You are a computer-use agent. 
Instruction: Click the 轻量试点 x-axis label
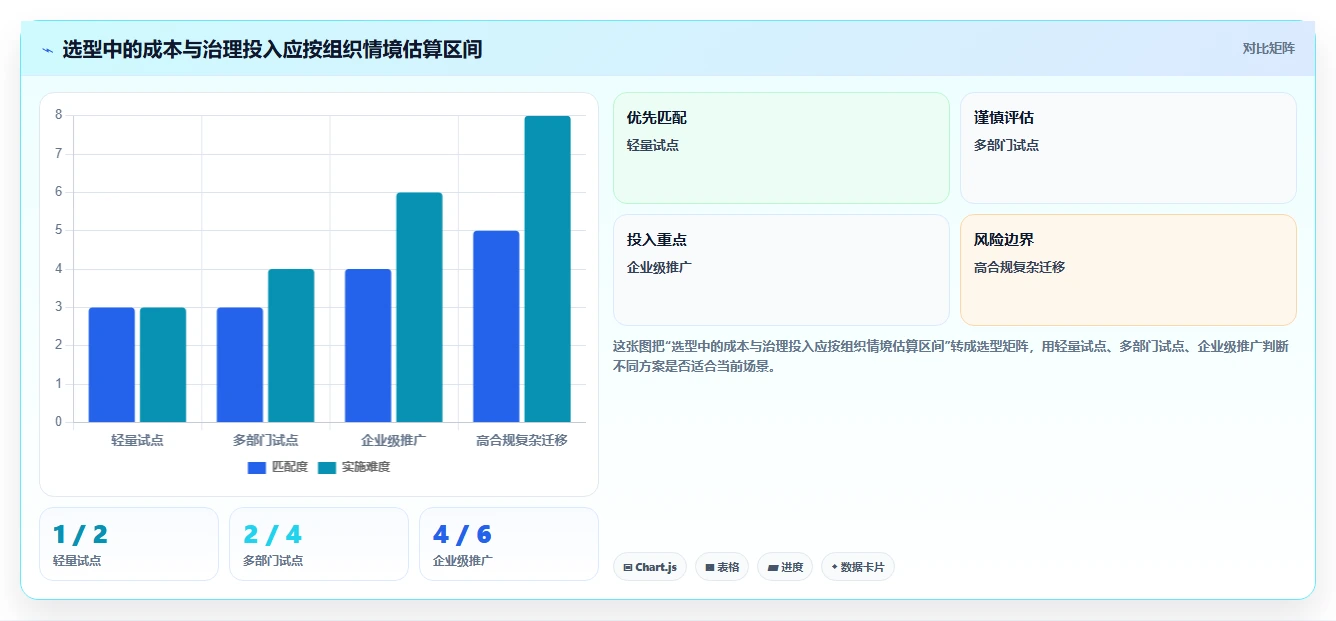137,440
